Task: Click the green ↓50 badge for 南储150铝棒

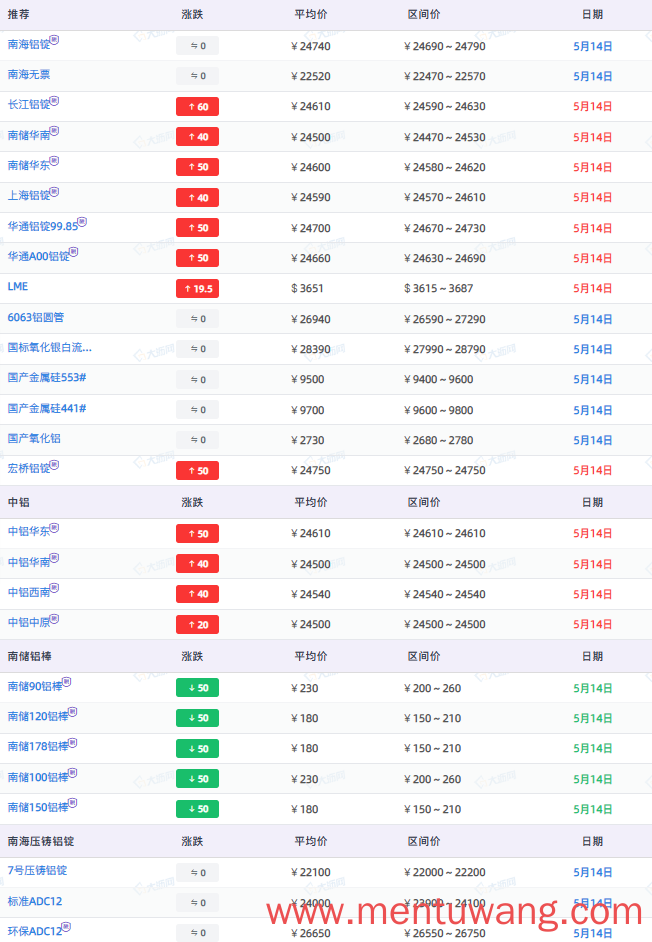Action: click(197, 809)
